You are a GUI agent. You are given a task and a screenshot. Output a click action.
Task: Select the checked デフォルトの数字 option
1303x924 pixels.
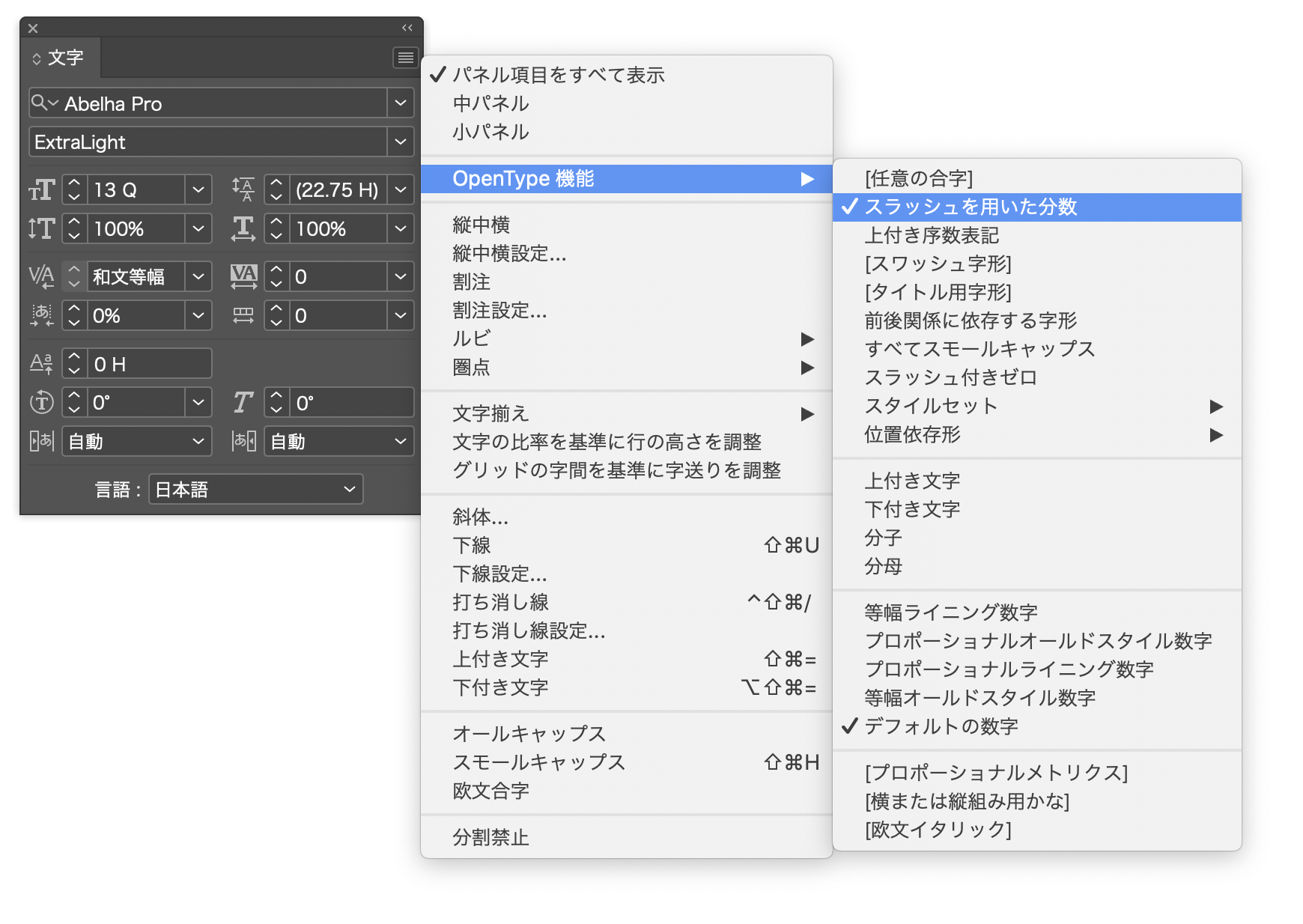click(941, 727)
